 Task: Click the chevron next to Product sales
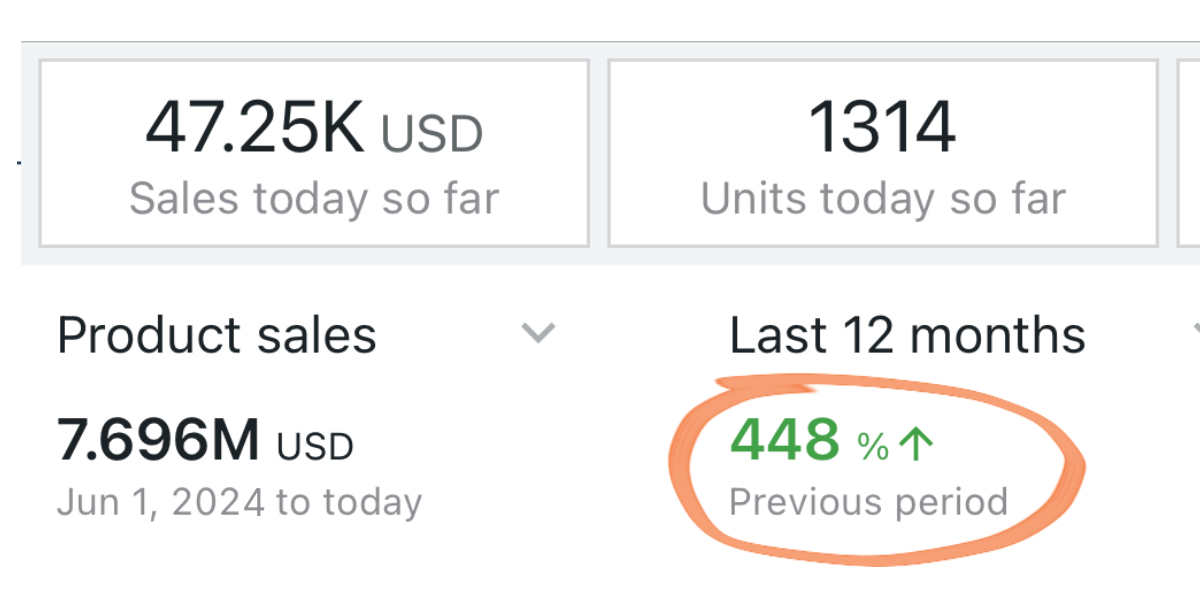point(537,331)
